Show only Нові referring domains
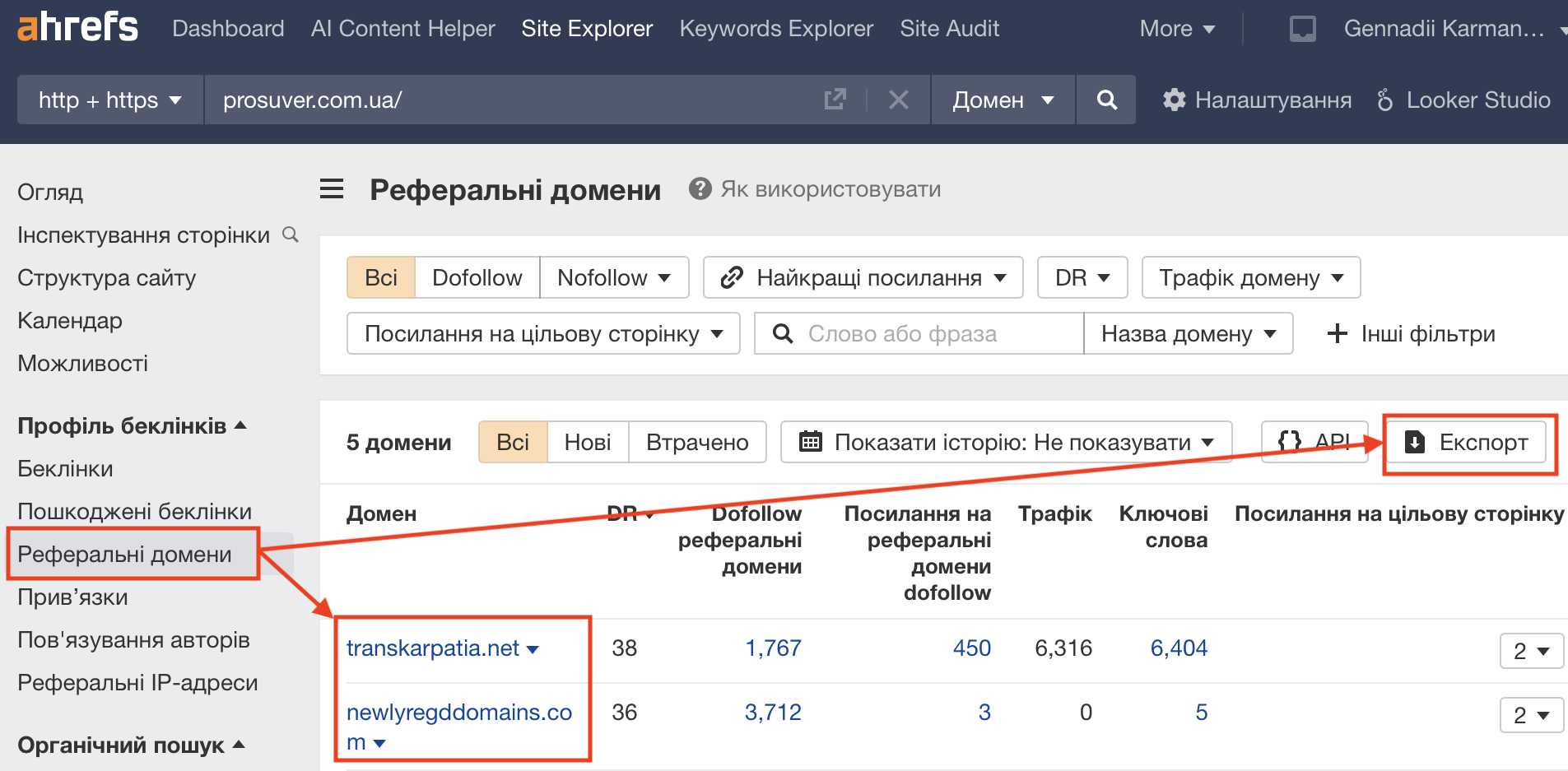The height and width of the screenshot is (771, 1568). click(587, 442)
